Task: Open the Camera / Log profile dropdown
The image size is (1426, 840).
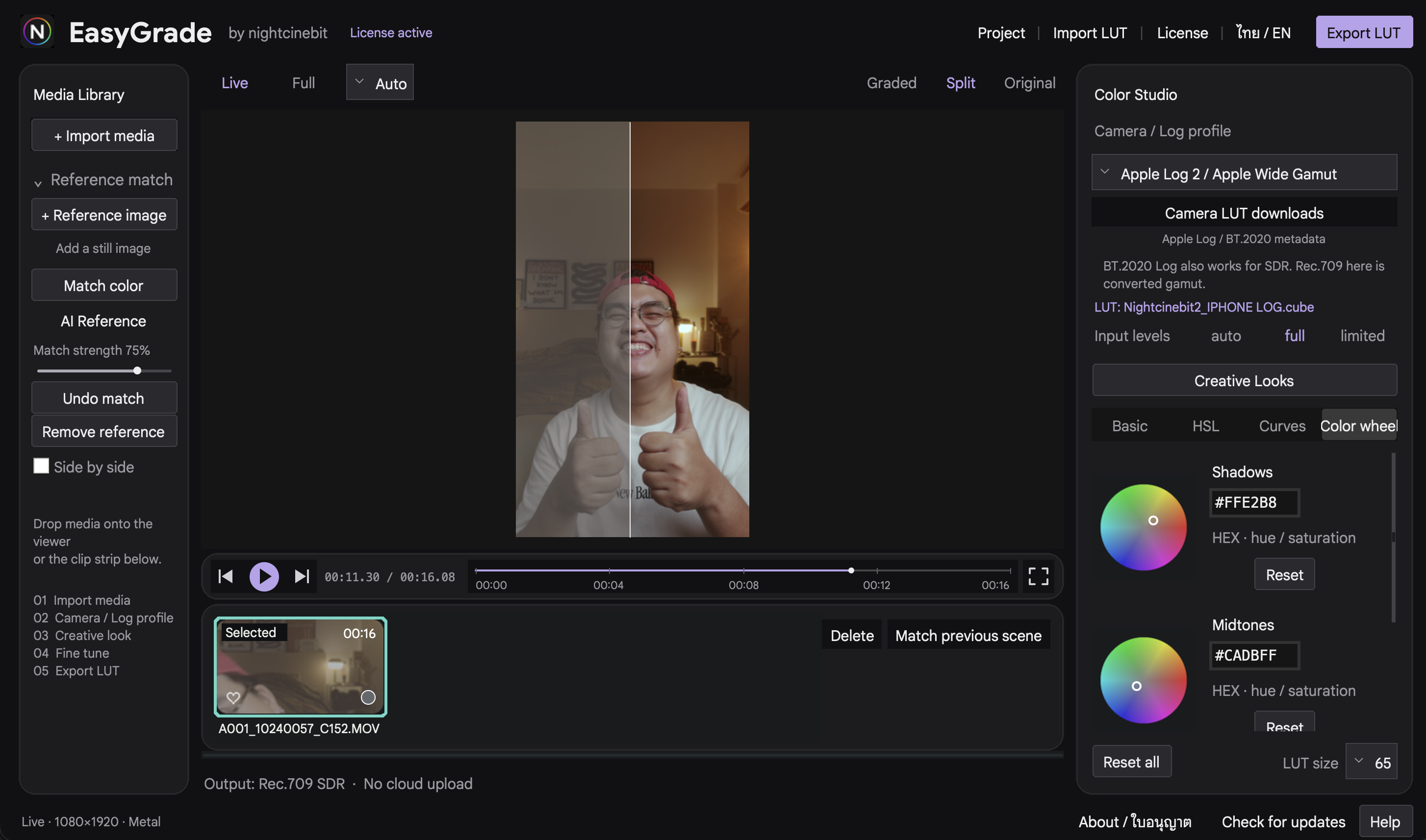Action: [x=1244, y=173]
